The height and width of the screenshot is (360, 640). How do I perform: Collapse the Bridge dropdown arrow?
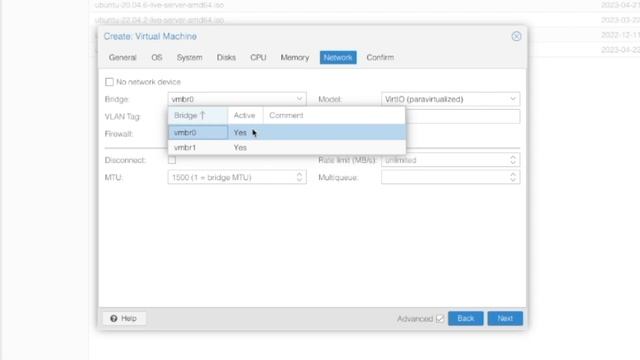coord(300,99)
